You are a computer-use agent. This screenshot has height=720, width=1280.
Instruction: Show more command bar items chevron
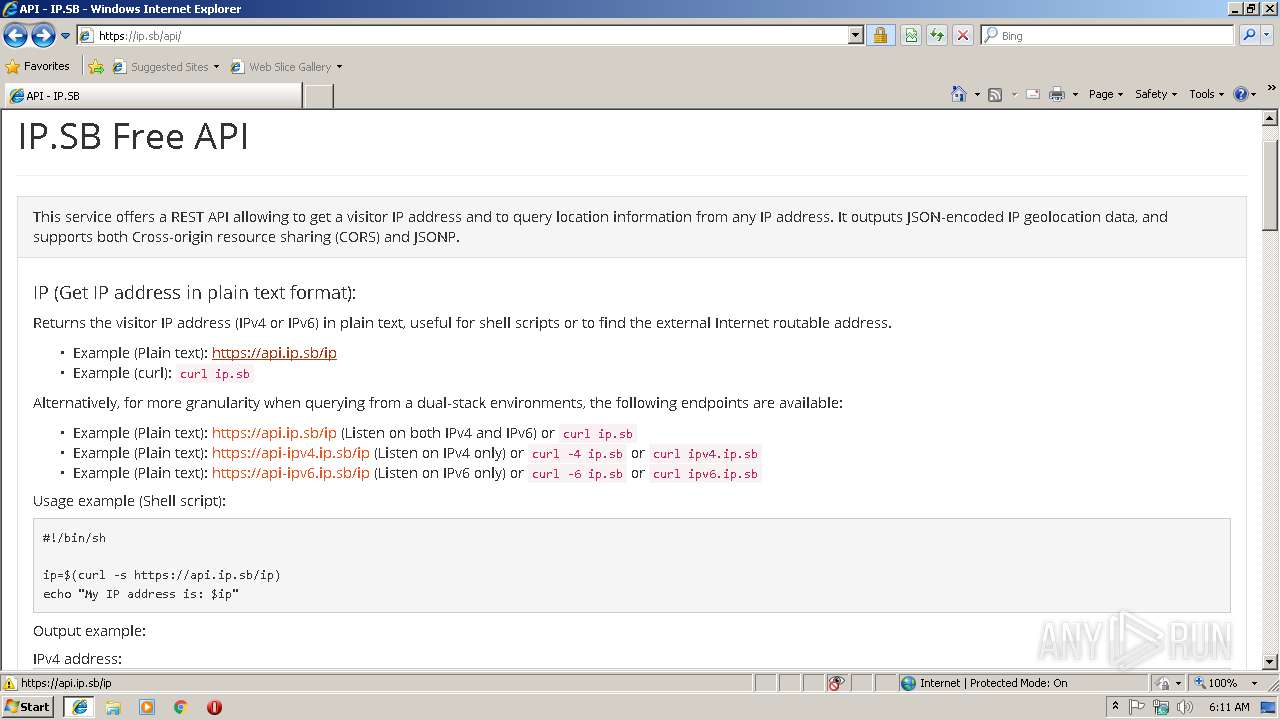1272,89
